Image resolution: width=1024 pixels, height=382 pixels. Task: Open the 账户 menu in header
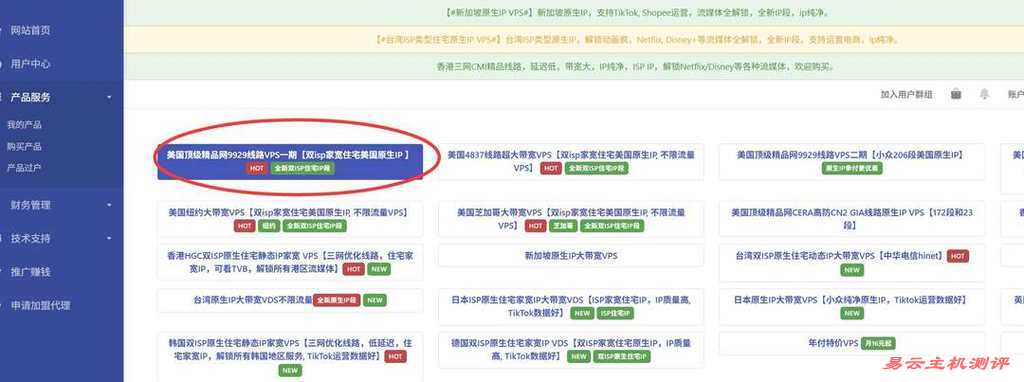[x=1016, y=95]
